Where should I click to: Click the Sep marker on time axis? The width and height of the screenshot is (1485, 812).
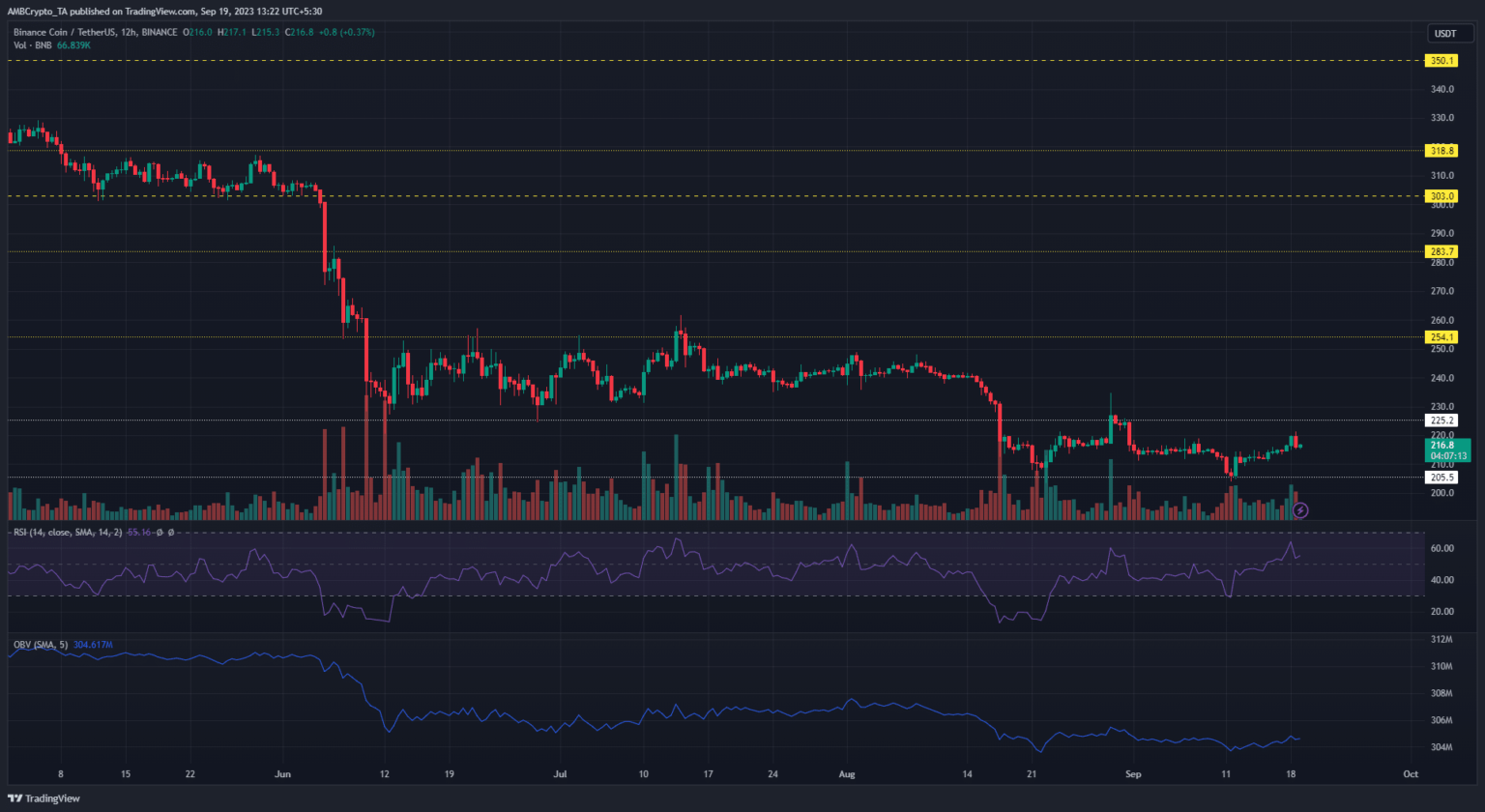click(x=1133, y=774)
